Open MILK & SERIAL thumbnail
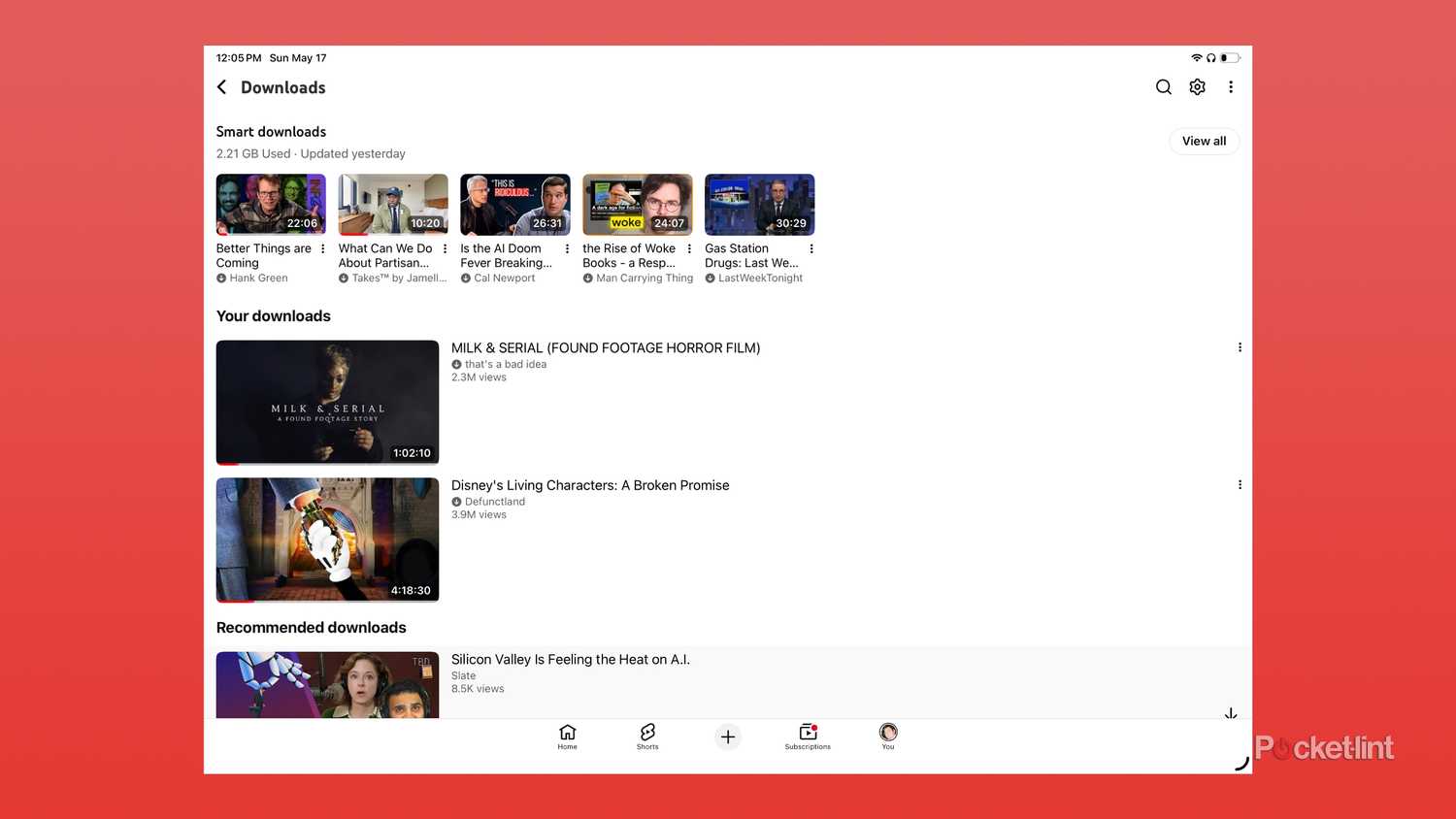 tap(327, 403)
